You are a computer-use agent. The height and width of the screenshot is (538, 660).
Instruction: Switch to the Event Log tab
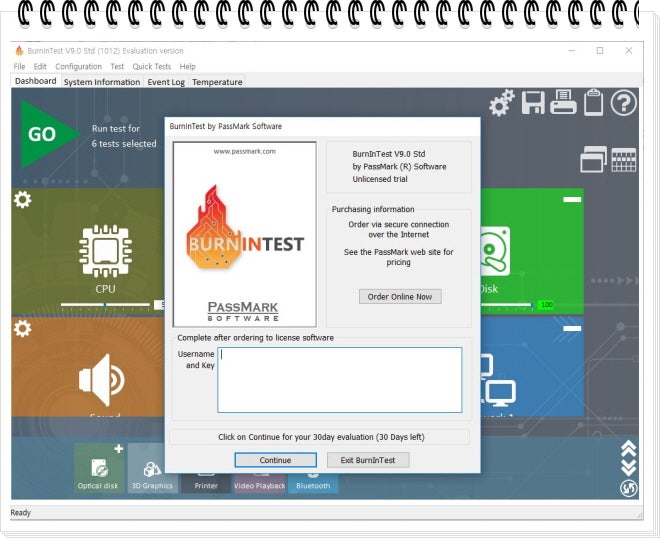166,82
